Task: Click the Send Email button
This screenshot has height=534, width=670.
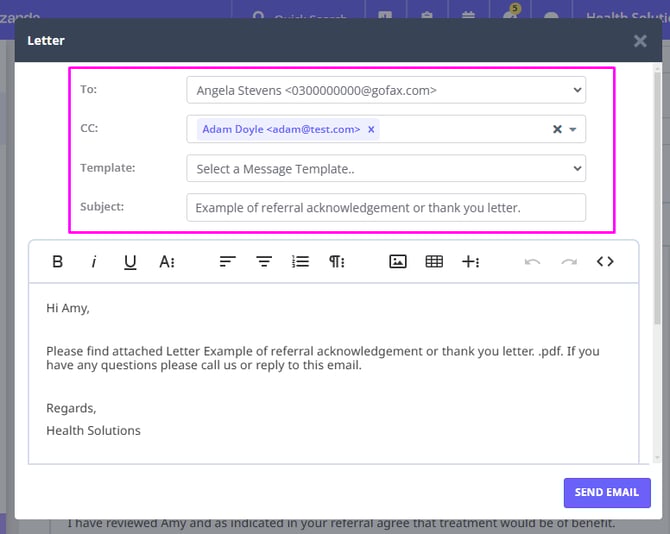Action: pos(607,492)
